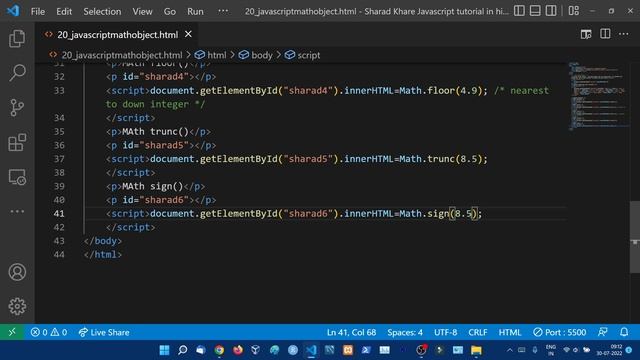Customize layout icon in title bar

click(x=573, y=11)
